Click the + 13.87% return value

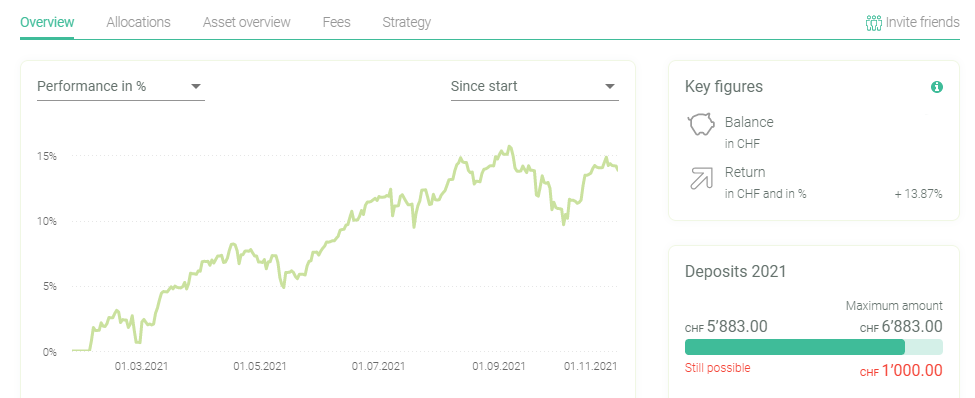coord(918,194)
